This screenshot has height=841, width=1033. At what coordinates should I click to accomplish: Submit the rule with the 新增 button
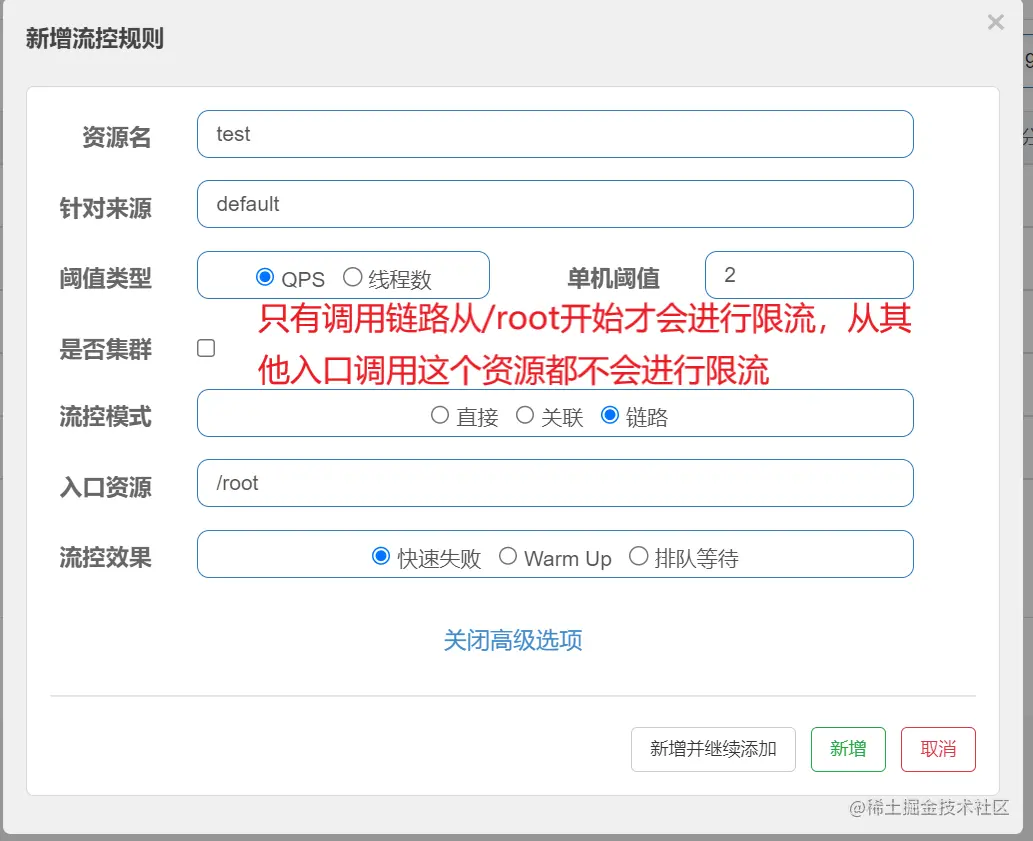(847, 748)
